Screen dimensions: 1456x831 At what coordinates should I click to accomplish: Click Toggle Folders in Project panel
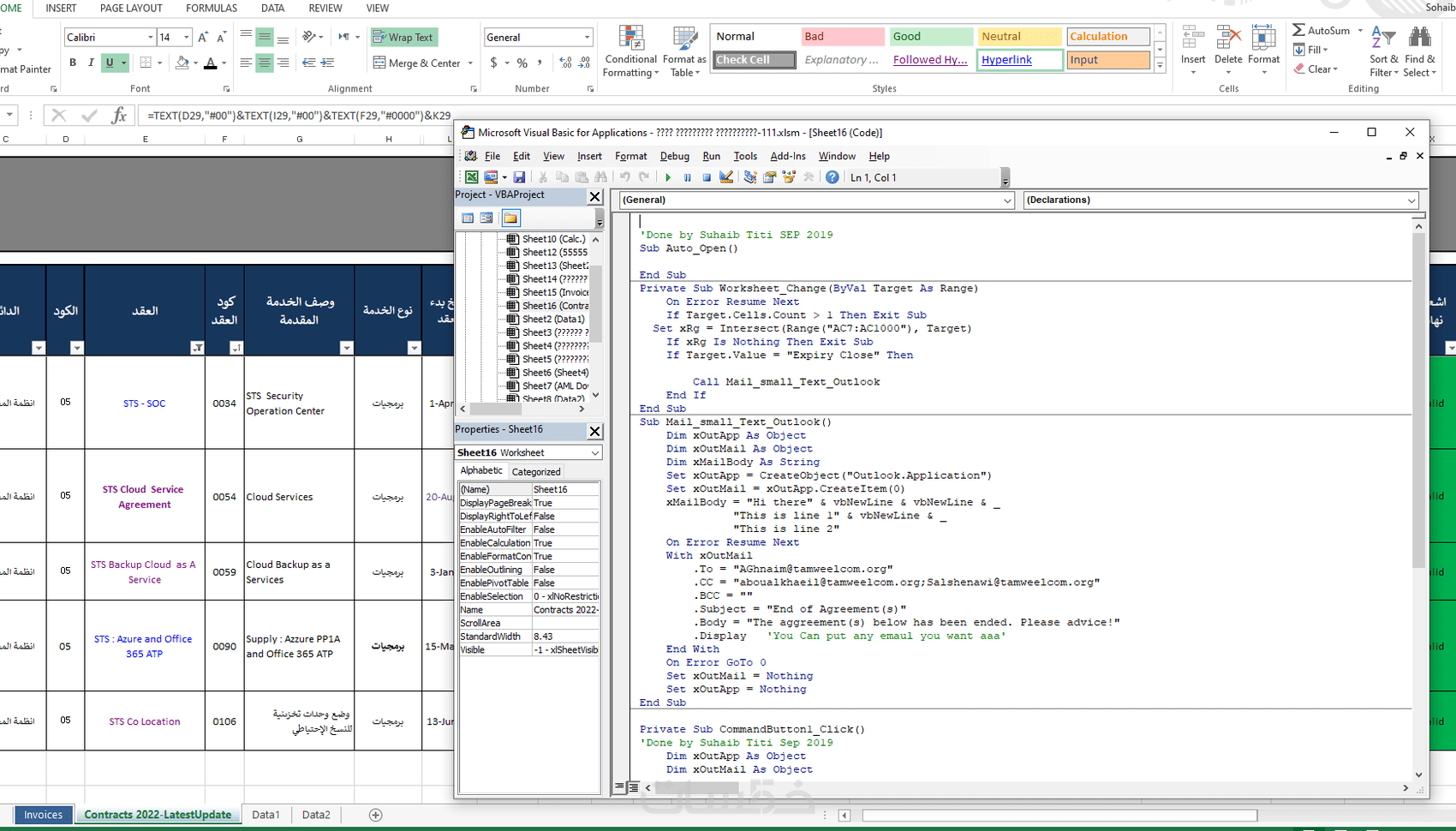(x=510, y=218)
